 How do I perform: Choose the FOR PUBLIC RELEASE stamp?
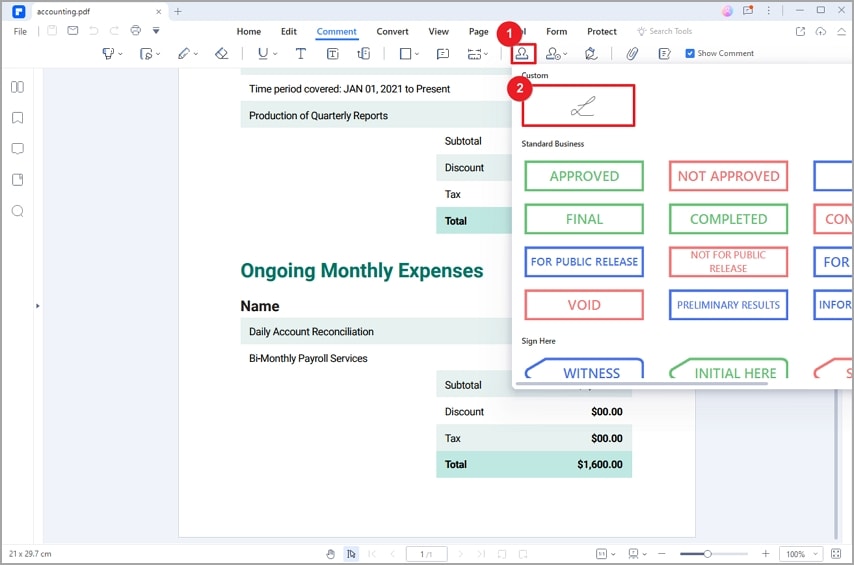click(x=584, y=262)
